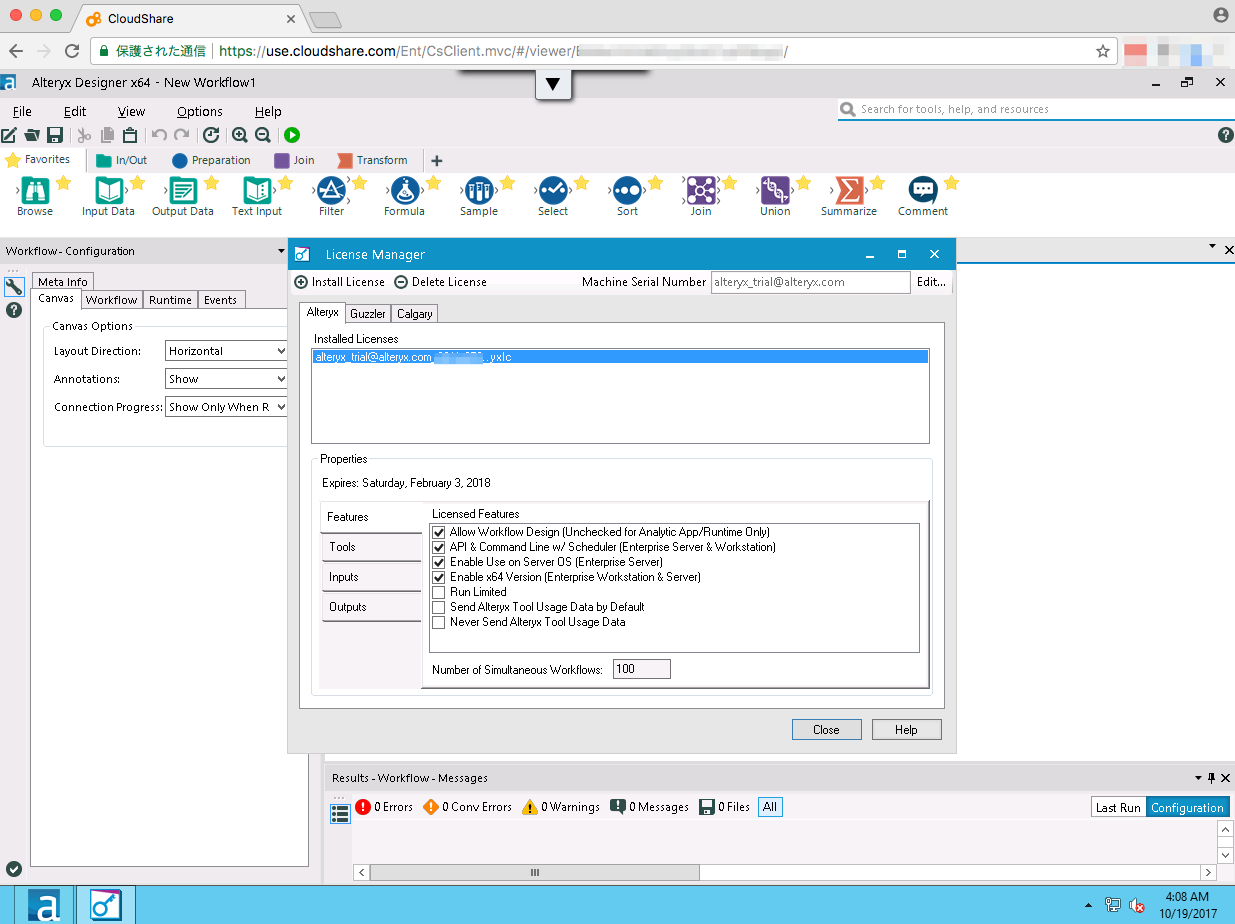Check Send Alteryx Tool Usage Data by Default
This screenshot has height=924, width=1235.
pos(439,607)
